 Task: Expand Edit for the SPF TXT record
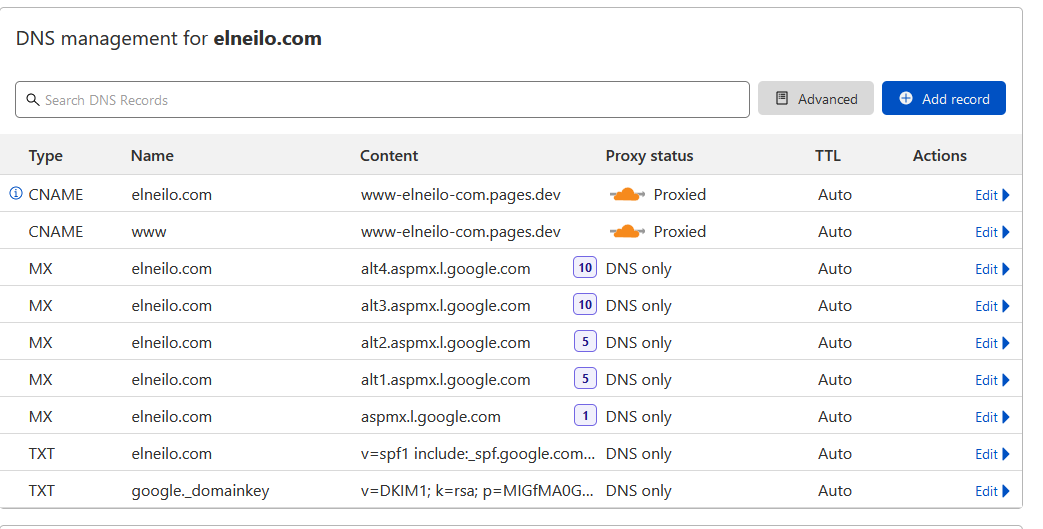[992, 454]
